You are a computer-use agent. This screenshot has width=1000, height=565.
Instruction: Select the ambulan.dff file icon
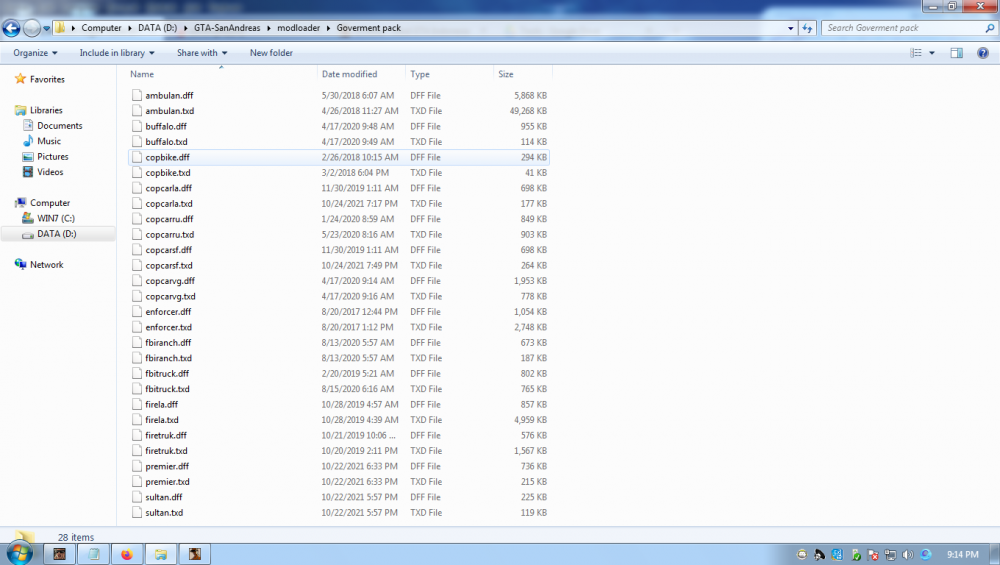[136, 95]
